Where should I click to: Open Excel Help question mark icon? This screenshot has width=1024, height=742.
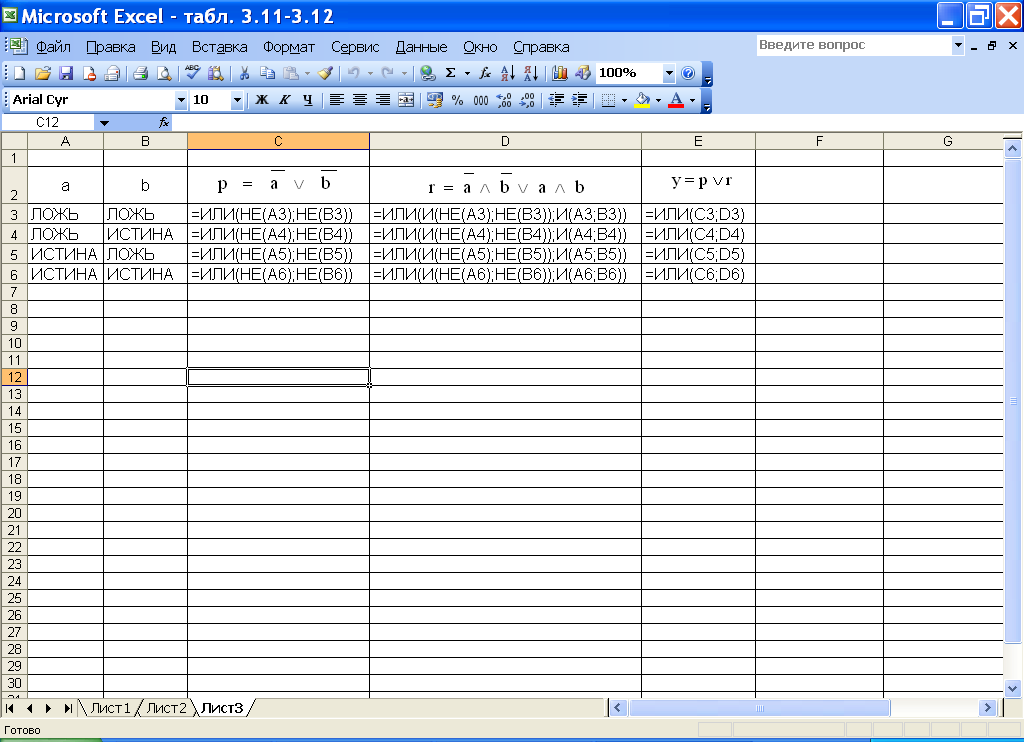coord(688,73)
